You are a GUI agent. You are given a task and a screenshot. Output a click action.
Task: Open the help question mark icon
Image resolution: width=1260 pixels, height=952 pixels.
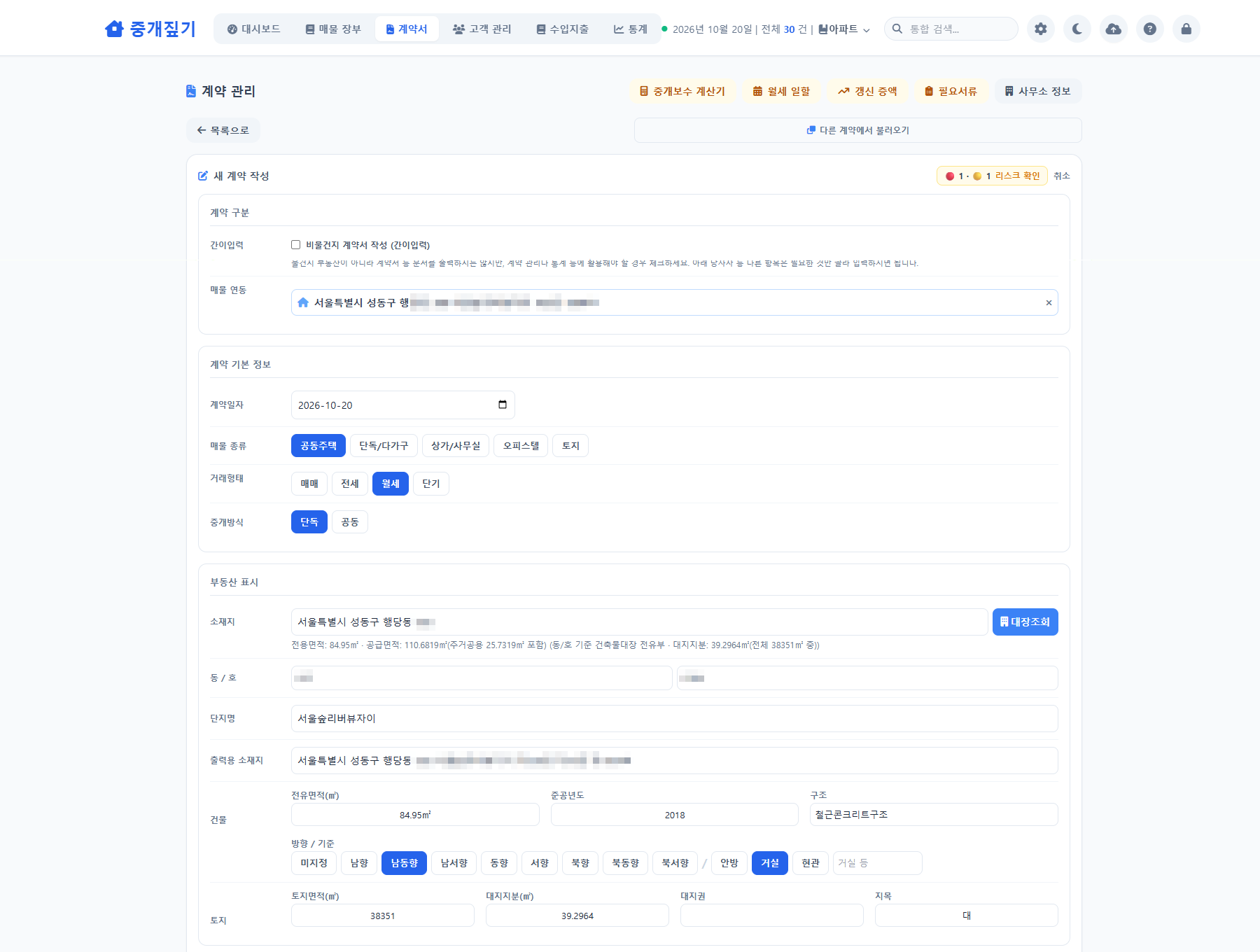pyautogui.click(x=1150, y=29)
